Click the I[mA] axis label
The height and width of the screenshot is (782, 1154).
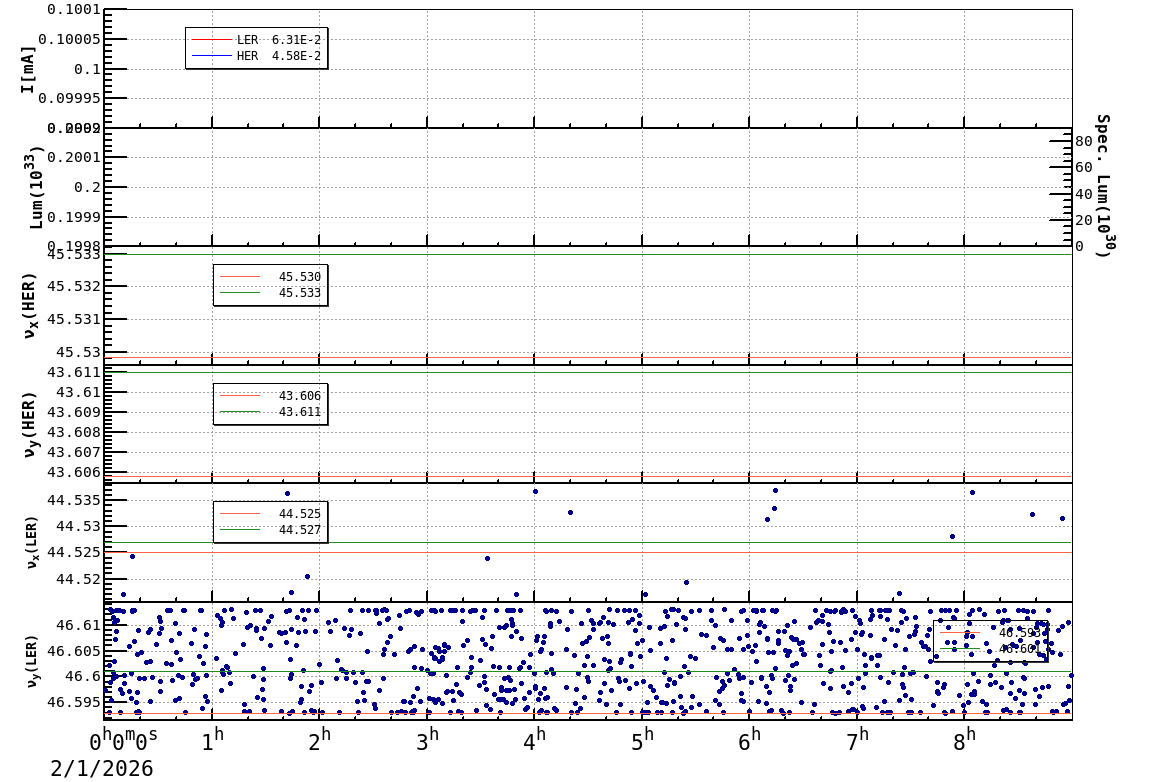tap(28, 69)
